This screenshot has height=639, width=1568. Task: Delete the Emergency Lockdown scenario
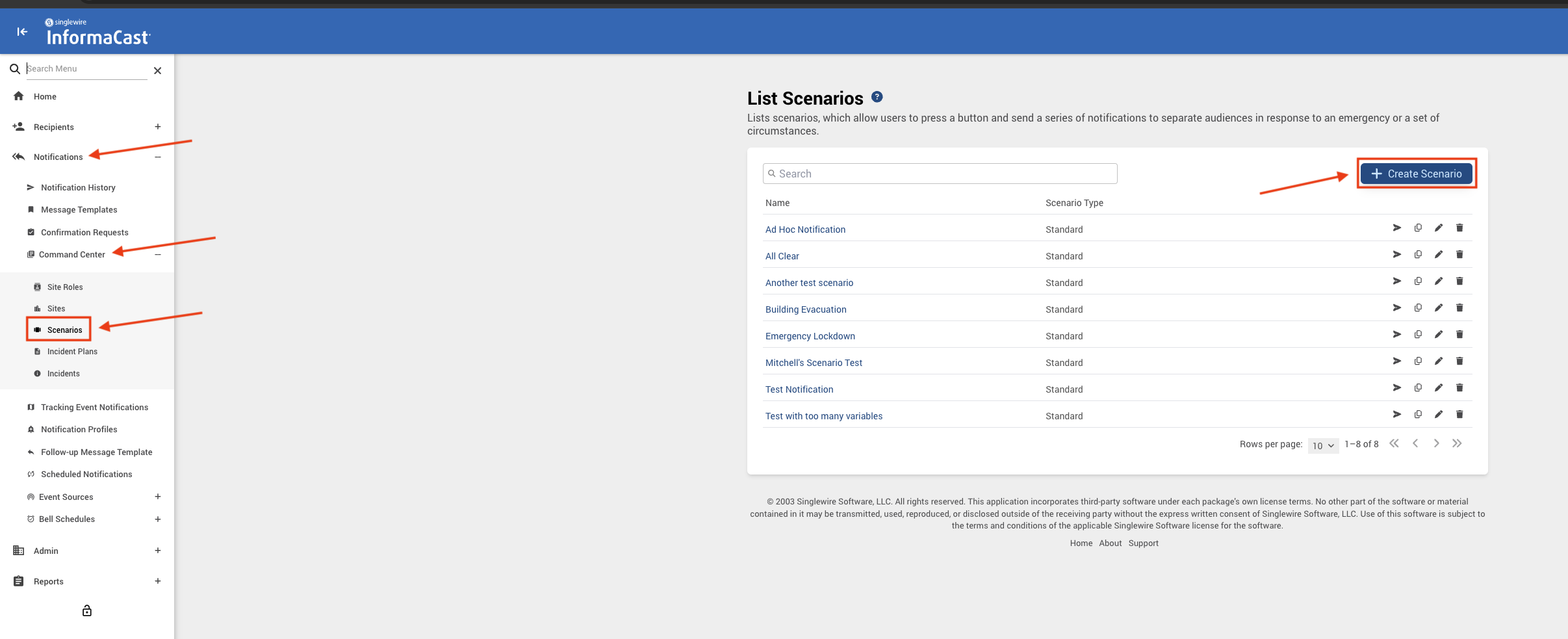(1459, 334)
